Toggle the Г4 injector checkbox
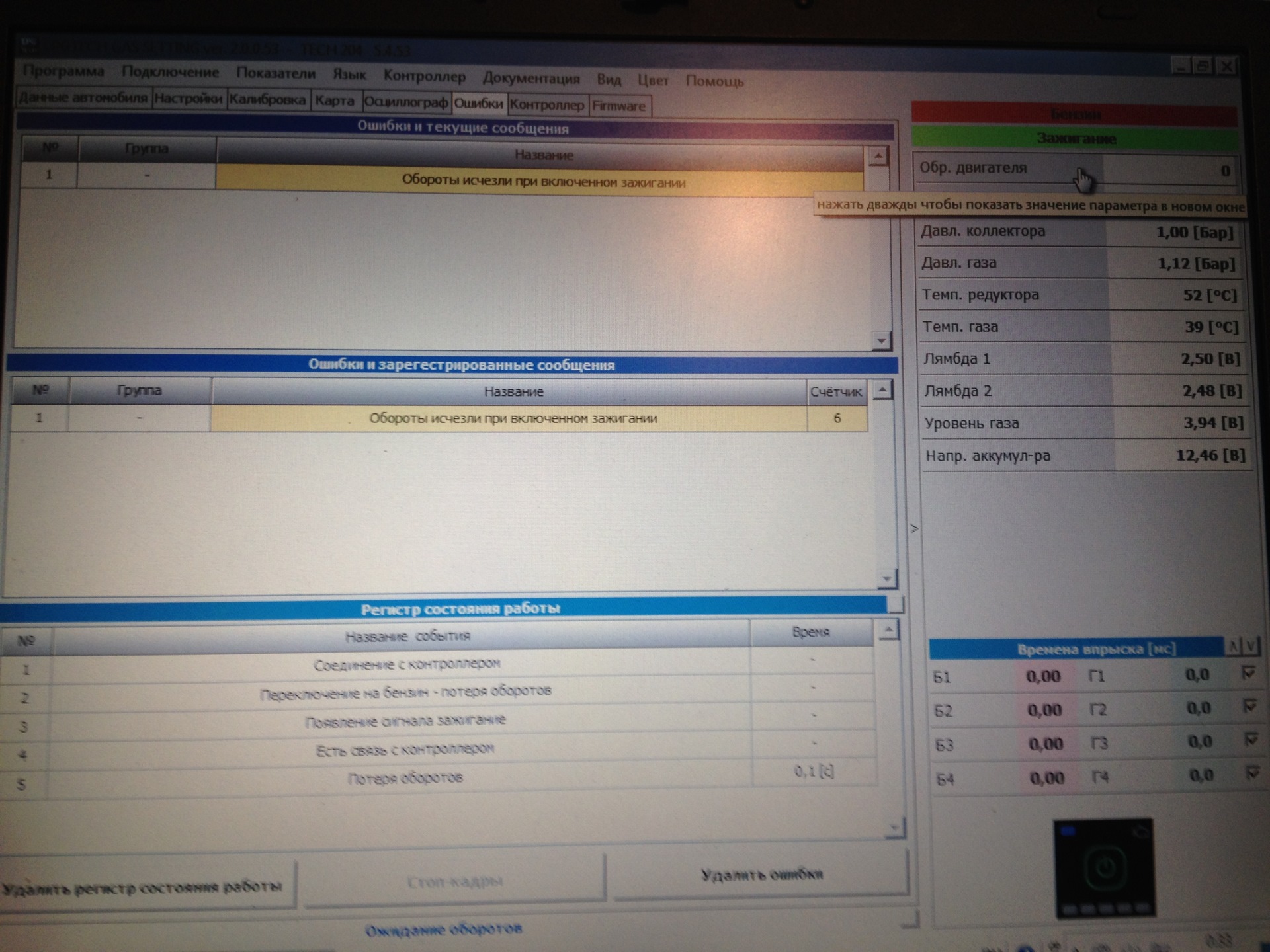 click(1252, 772)
